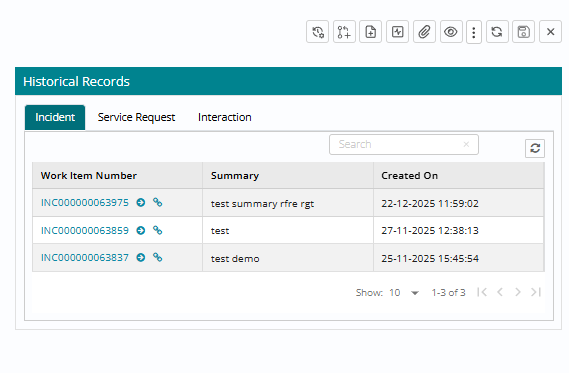Click the paperclip attachments icon

[424, 32]
